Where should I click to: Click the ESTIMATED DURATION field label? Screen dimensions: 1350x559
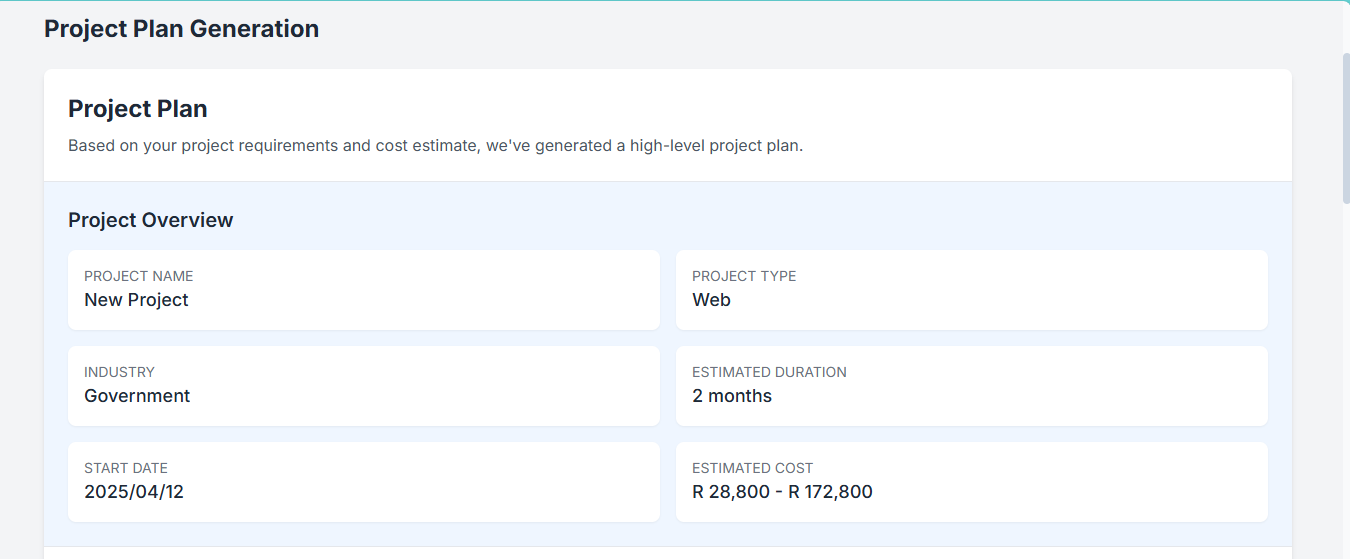[x=769, y=372]
